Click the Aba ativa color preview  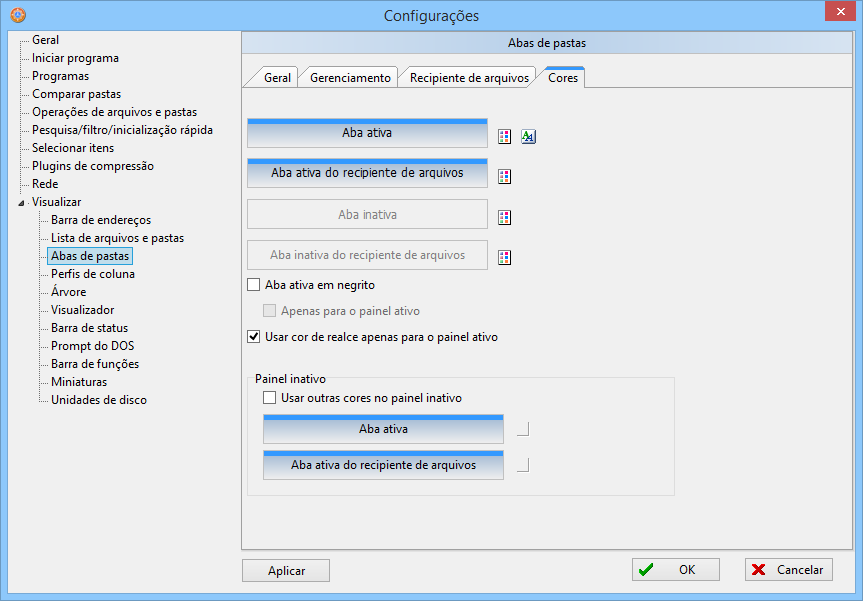[x=366, y=133]
